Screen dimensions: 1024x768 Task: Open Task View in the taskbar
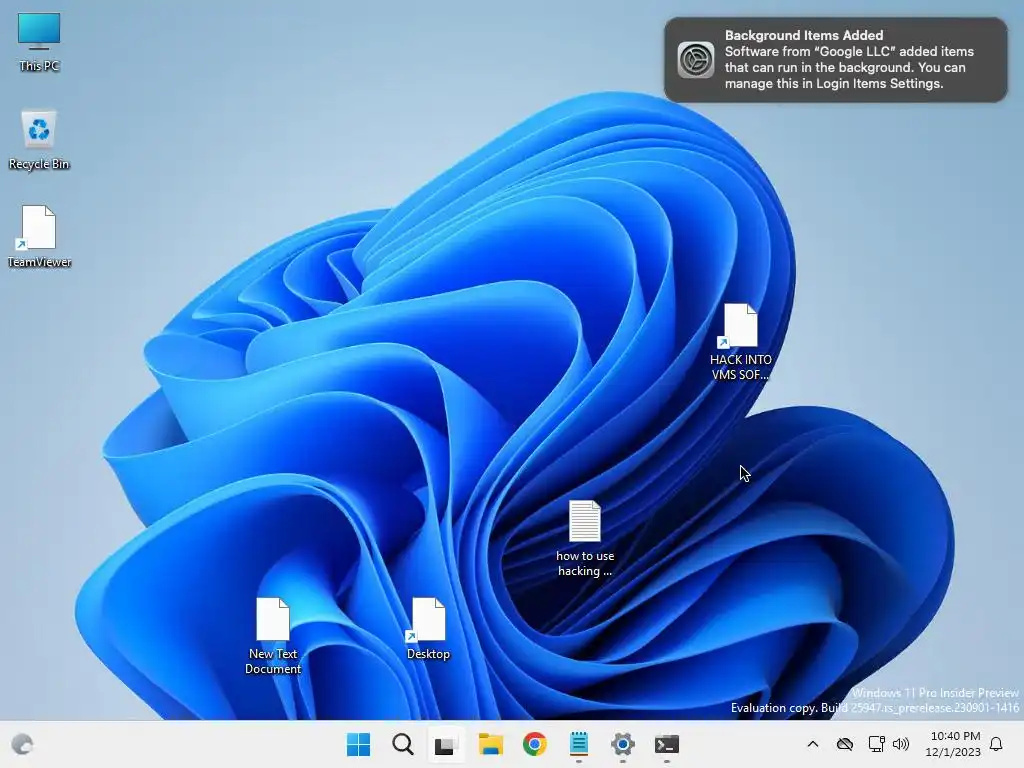pyautogui.click(x=446, y=744)
